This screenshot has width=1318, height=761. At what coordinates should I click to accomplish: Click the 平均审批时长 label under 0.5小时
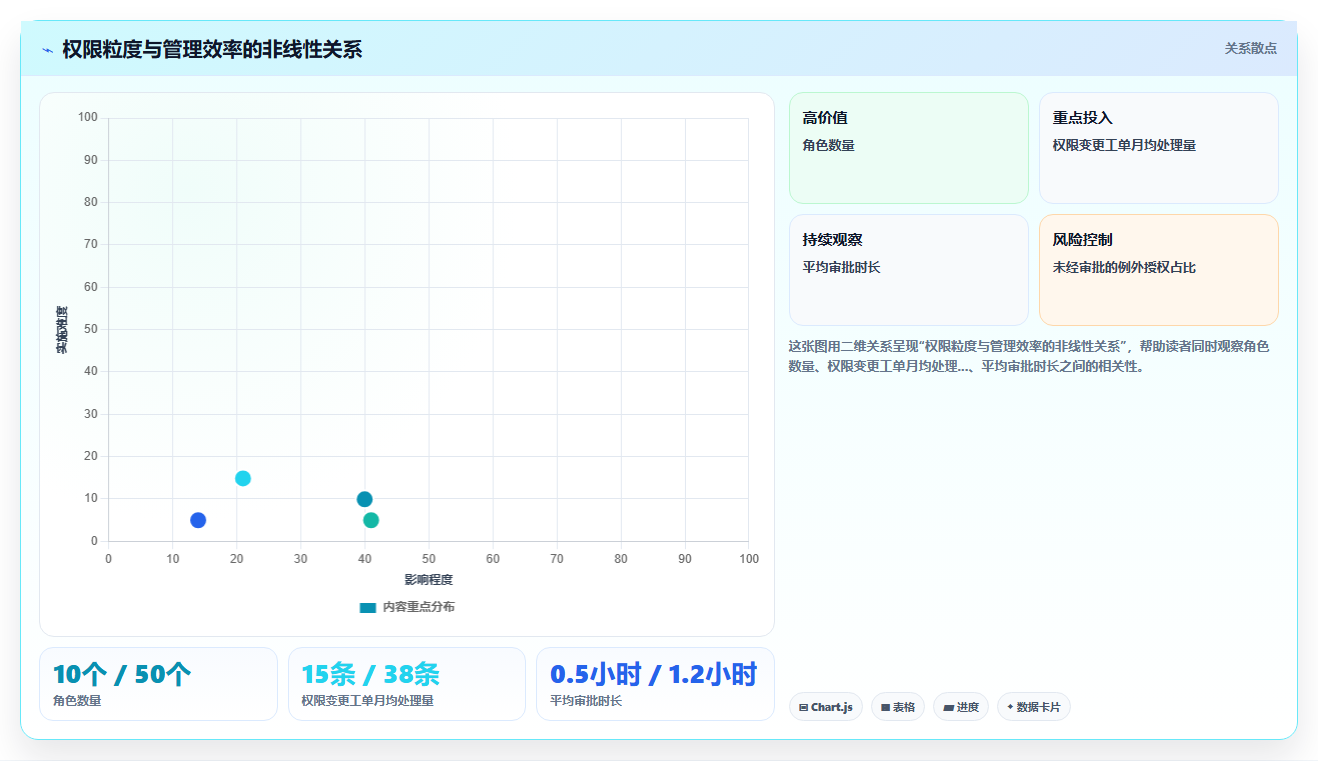click(586, 701)
